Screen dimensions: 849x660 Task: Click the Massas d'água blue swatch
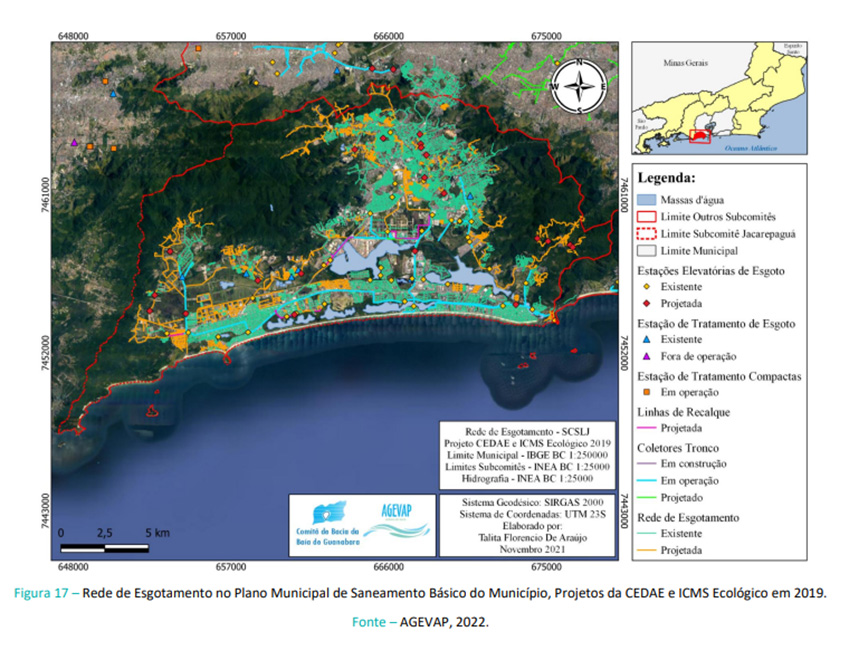pyautogui.click(x=647, y=200)
